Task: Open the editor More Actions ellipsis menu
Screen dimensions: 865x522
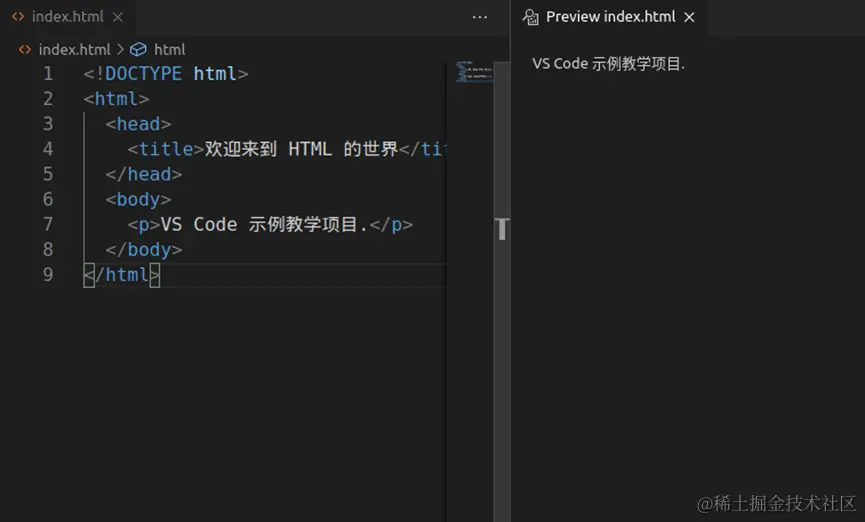Action: click(x=479, y=17)
